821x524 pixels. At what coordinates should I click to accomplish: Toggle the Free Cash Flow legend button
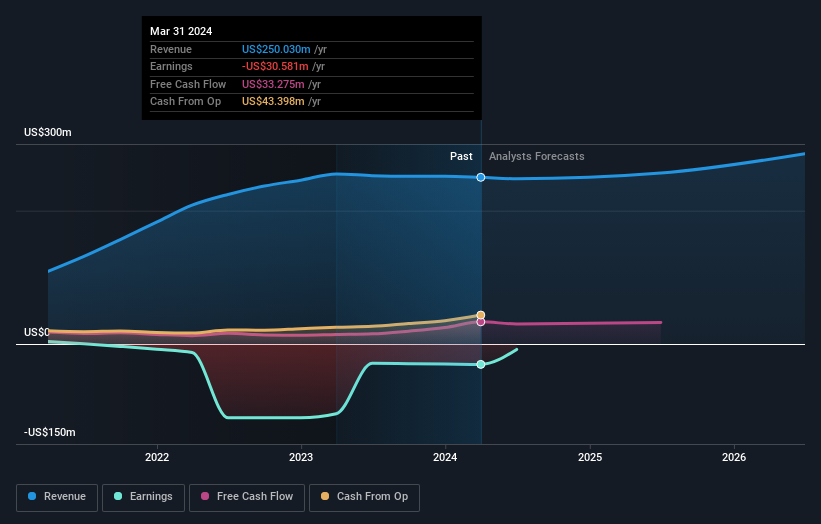tap(247, 497)
